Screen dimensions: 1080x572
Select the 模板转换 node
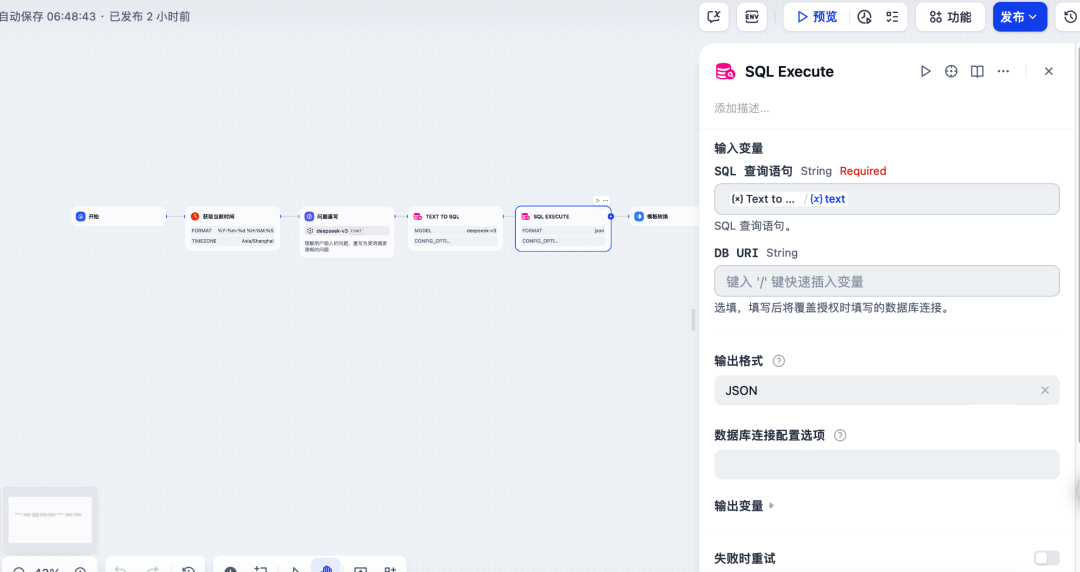pyautogui.click(x=665, y=216)
